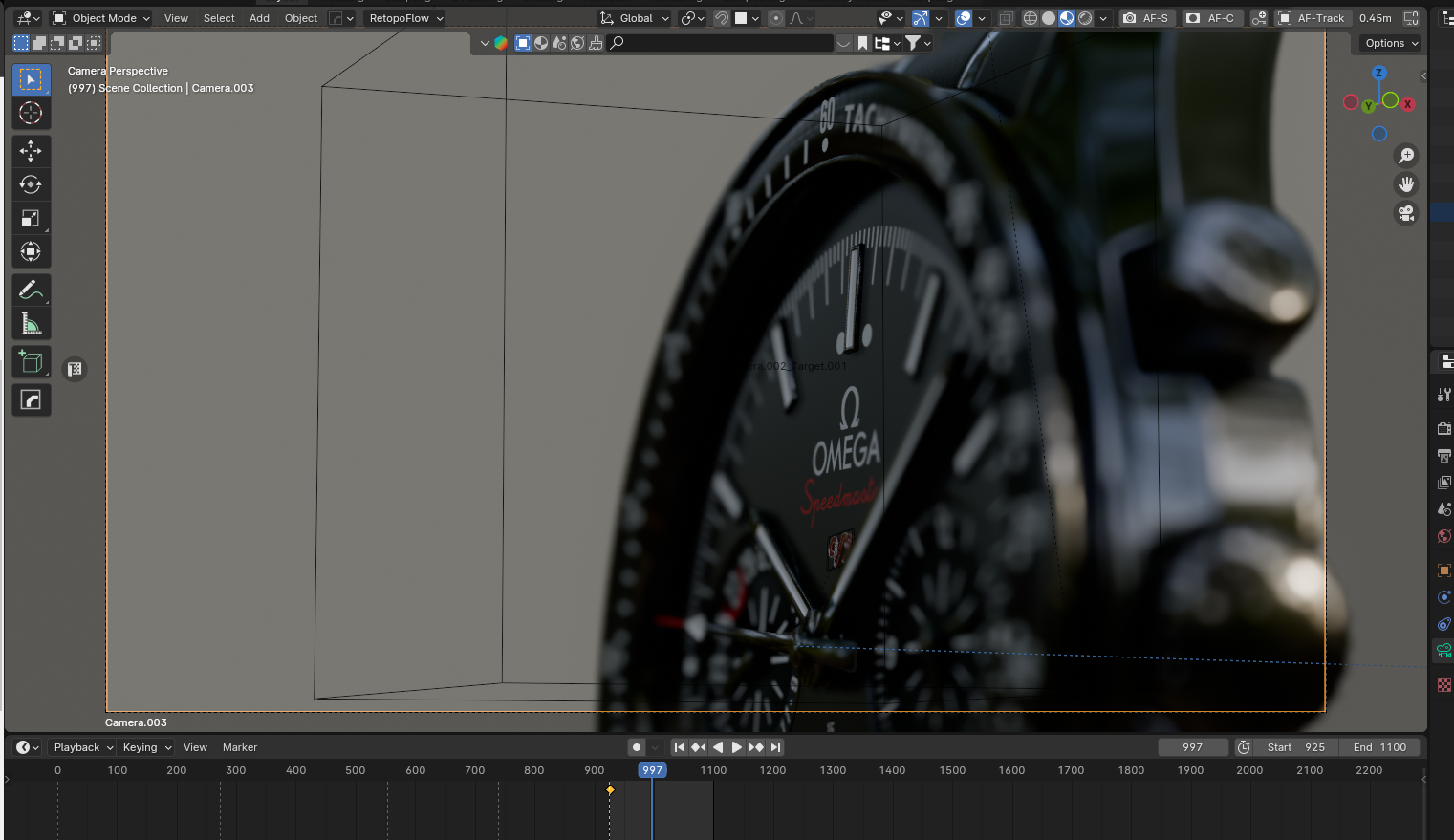Open the Scene properties tab icon
This screenshot has width=1454, height=840.
coord(1444,509)
